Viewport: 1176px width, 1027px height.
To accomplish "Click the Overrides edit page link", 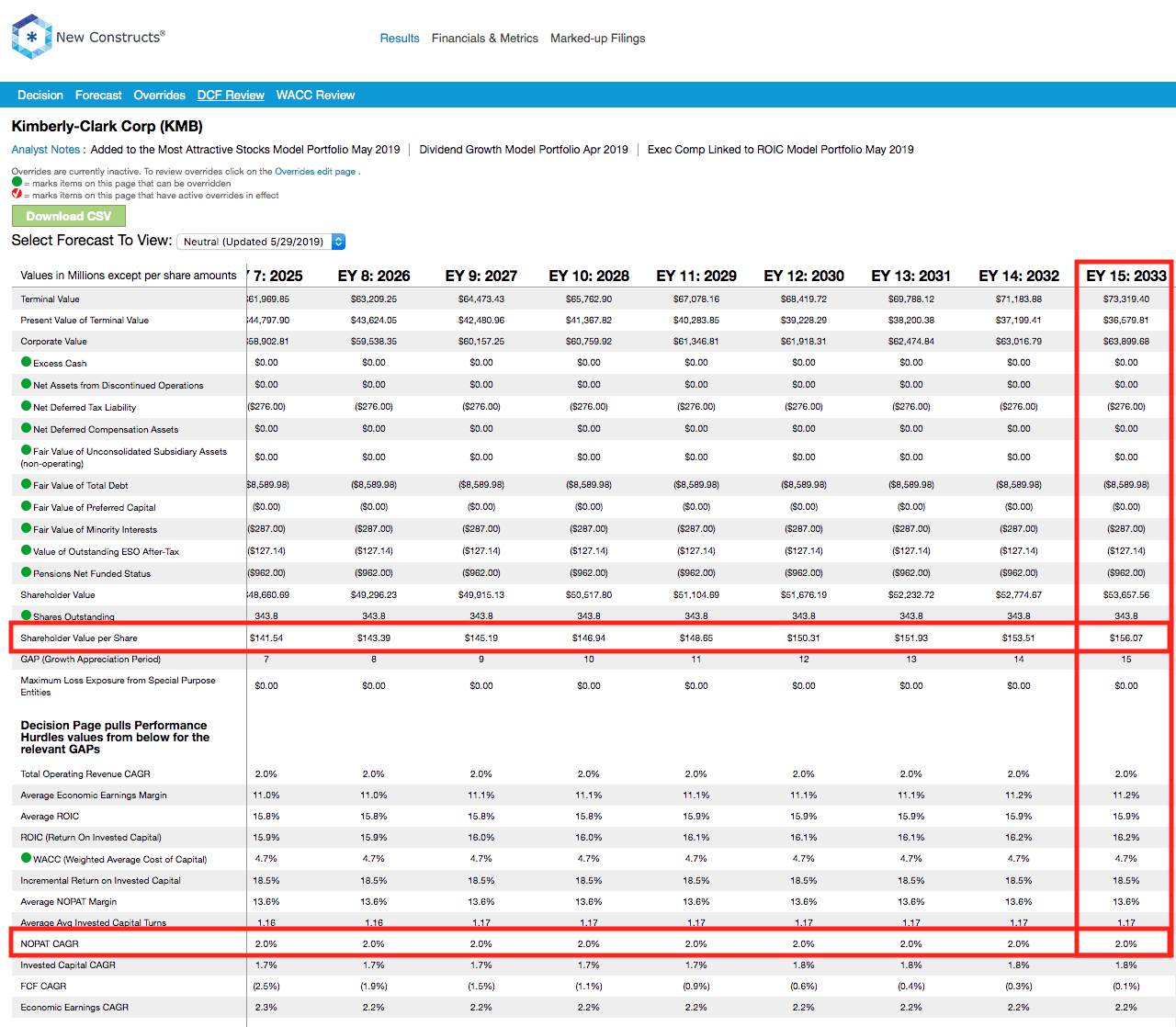I will [x=315, y=172].
